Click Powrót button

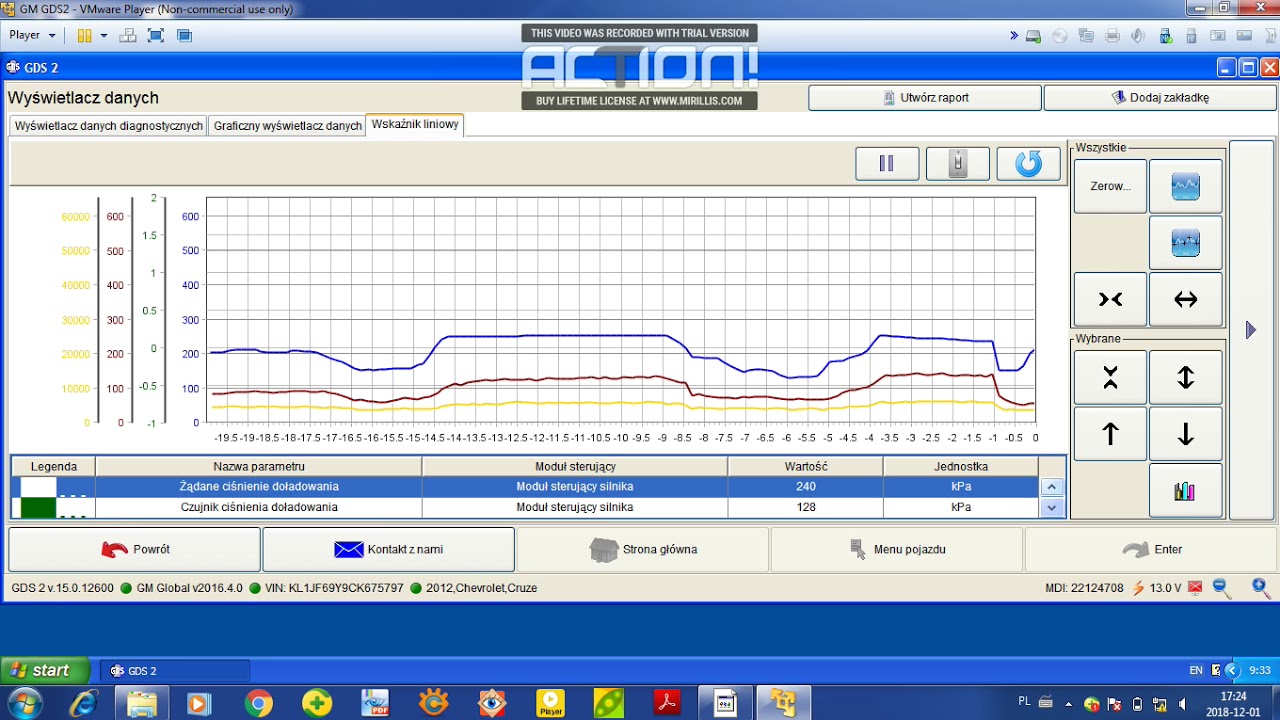[x=135, y=549]
